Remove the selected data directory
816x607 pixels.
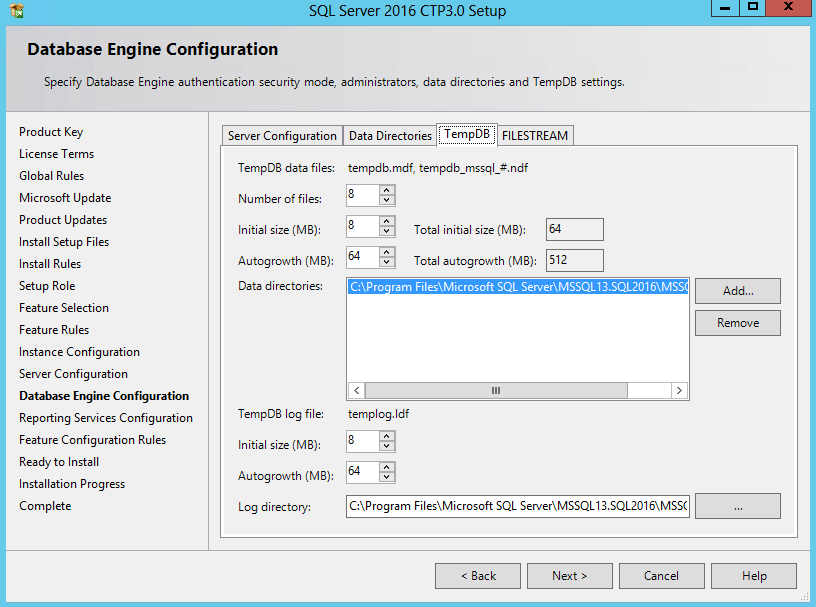pyautogui.click(x=737, y=323)
